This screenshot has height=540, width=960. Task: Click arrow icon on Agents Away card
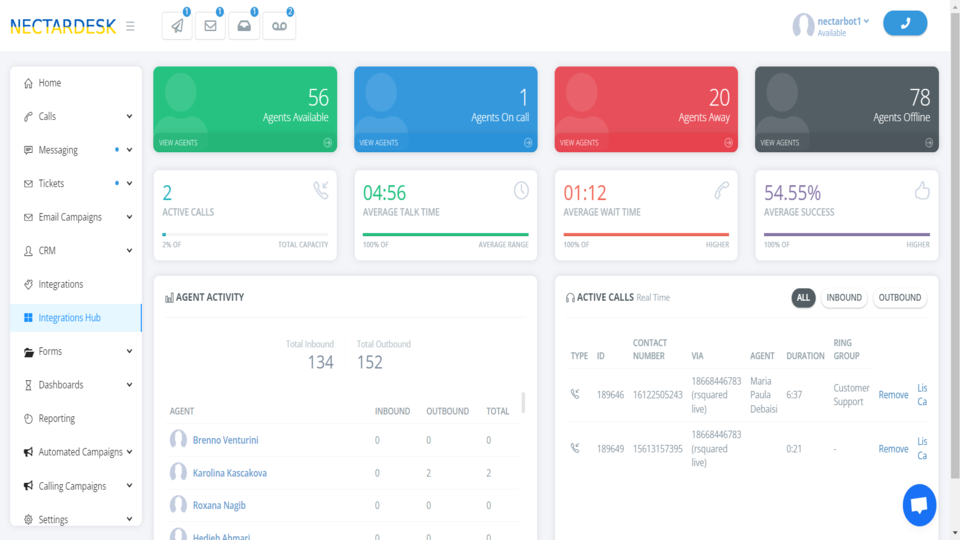click(728, 143)
